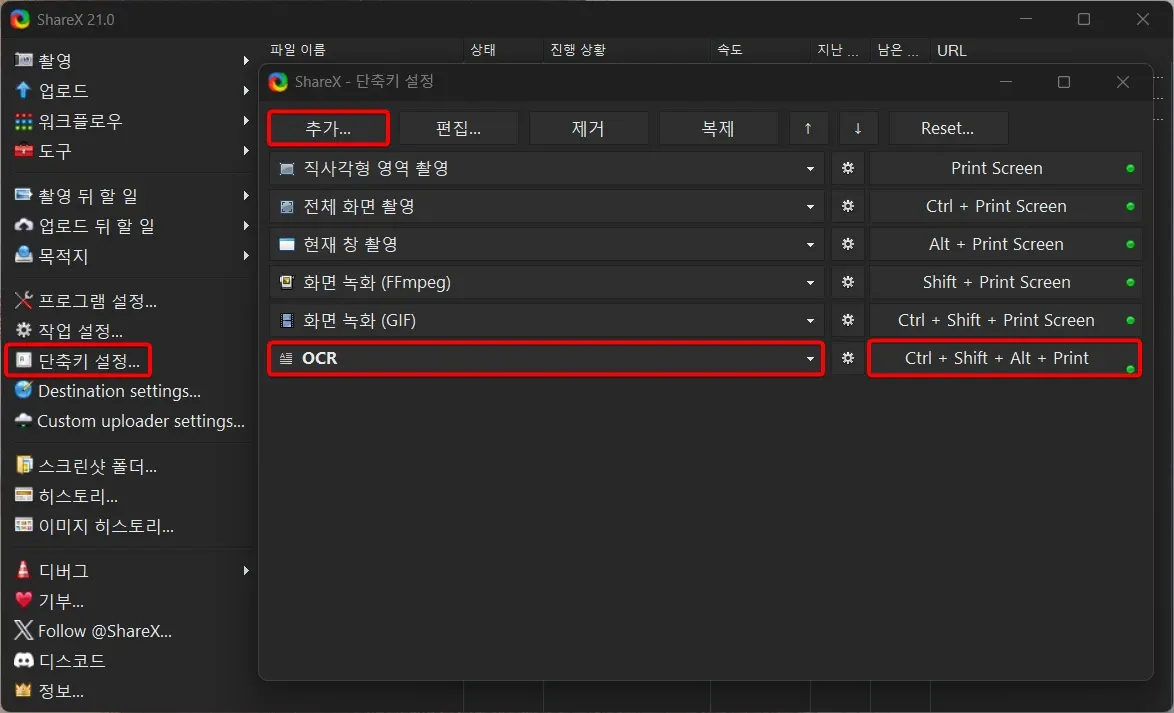Open 촬영 뒤 할 일 menu
Viewport: 1174px width, 713px height.
click(x=131, y=196)
